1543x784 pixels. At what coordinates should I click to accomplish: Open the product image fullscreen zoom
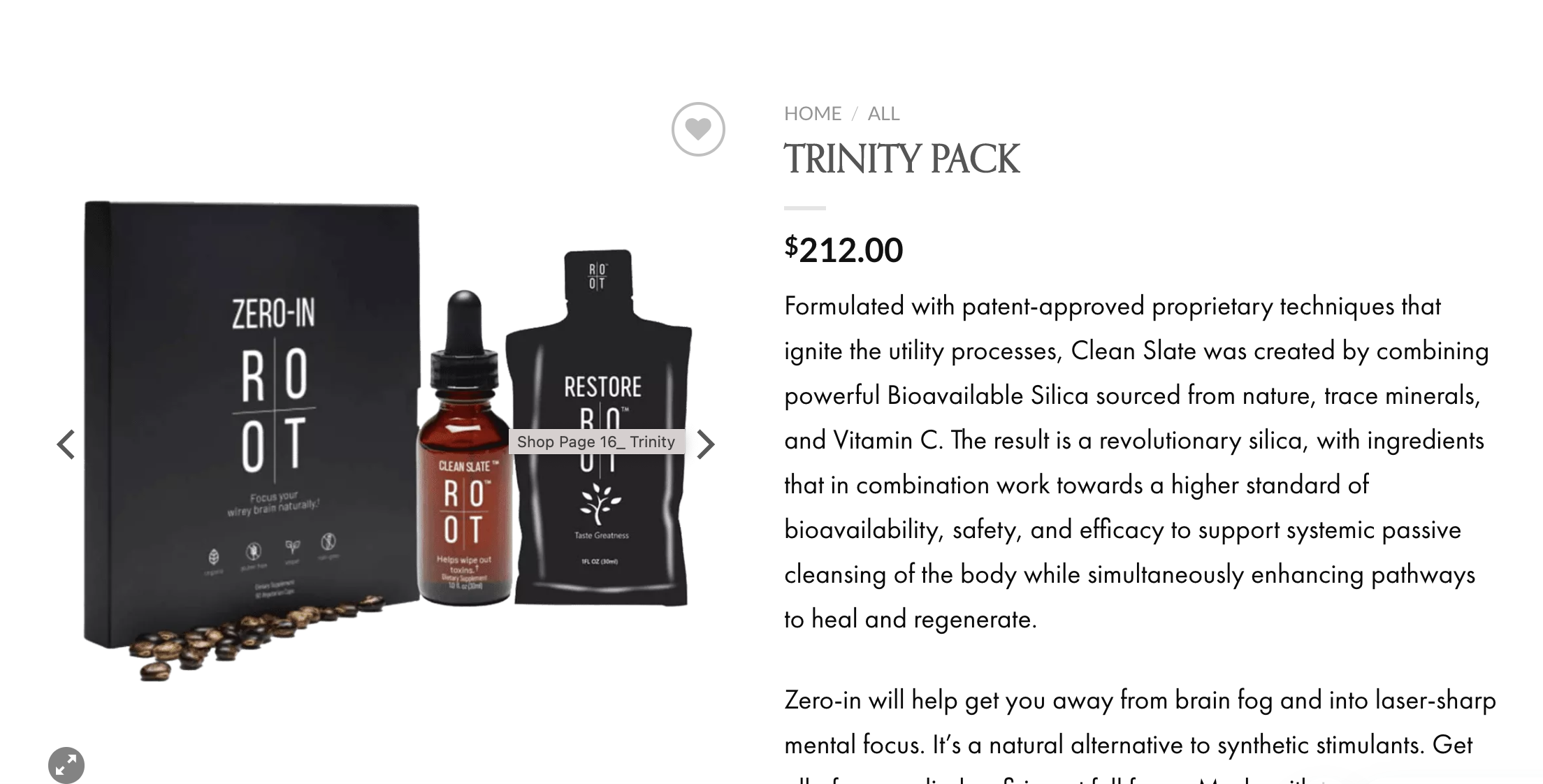[x=66, y=764]
